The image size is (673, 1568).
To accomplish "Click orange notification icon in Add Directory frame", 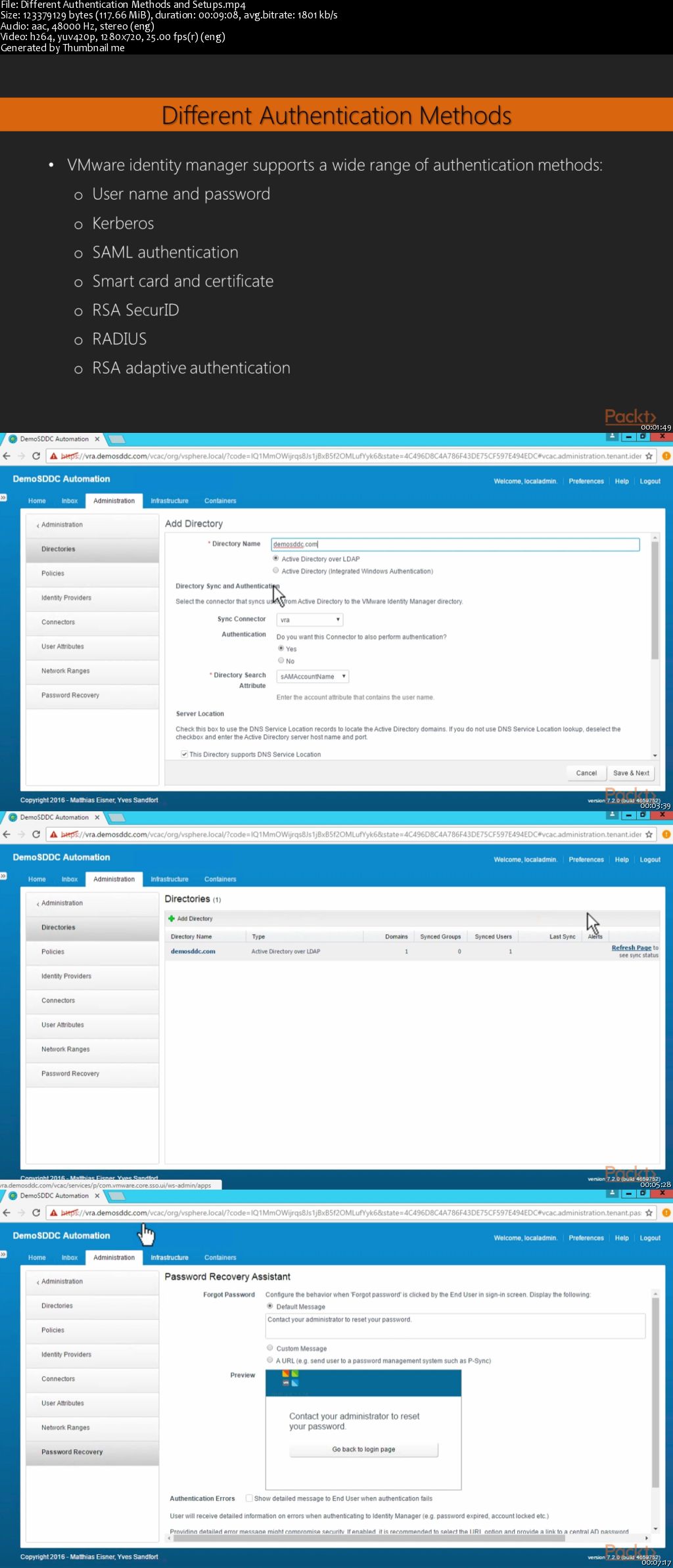I will [666, 456].
